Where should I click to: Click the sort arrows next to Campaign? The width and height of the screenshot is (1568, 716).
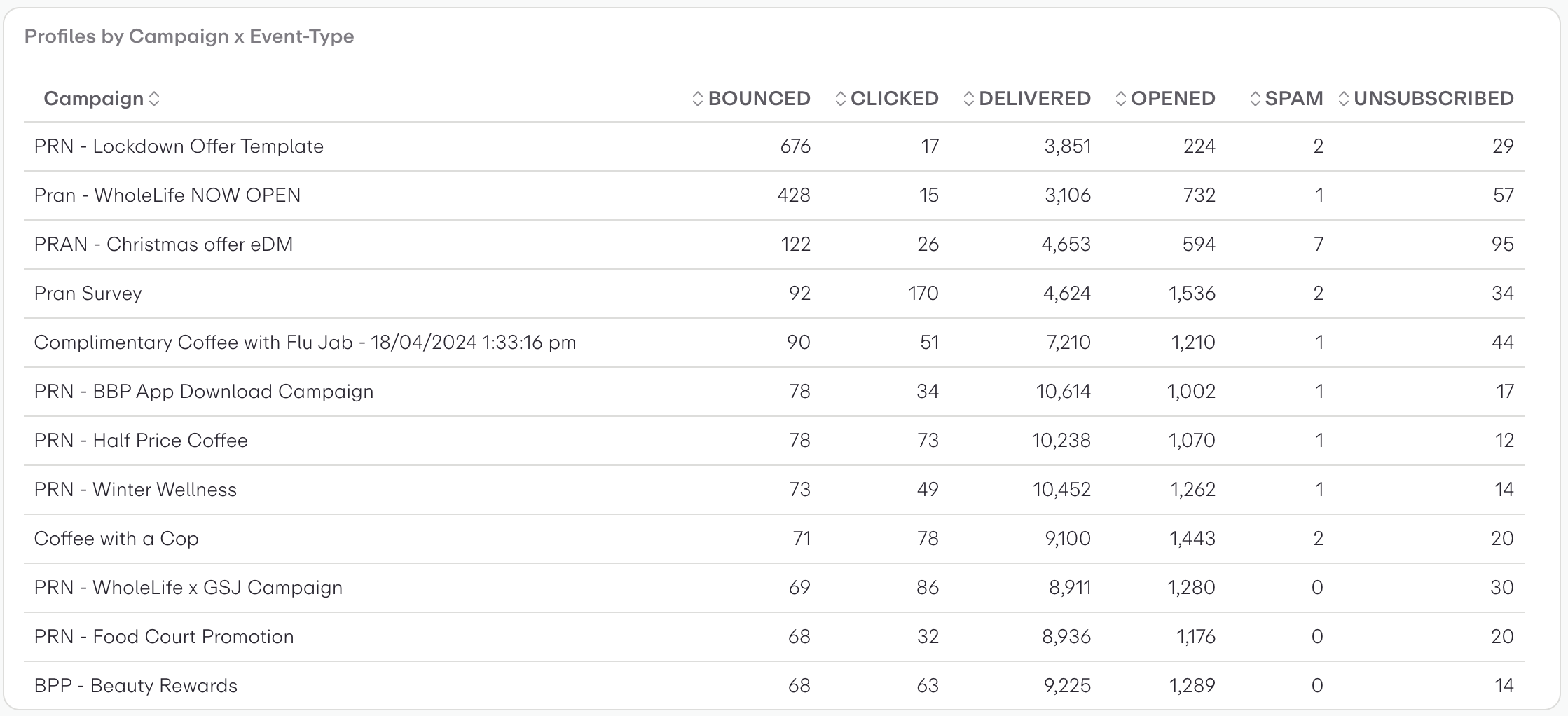click(156, 99)
